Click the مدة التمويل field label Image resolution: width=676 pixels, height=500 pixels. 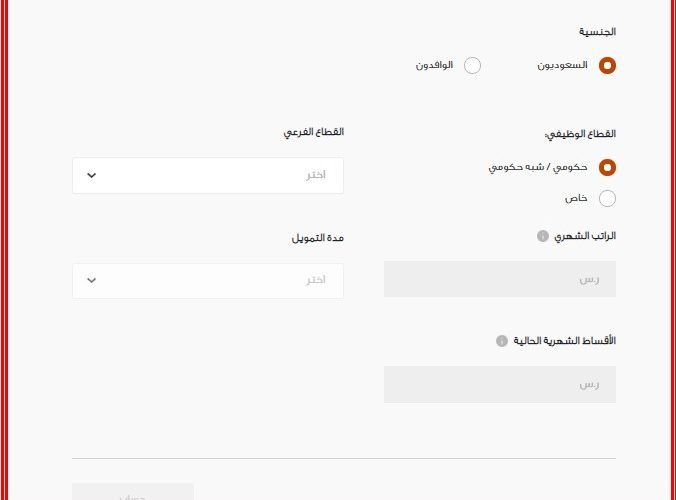coord(317,238)
